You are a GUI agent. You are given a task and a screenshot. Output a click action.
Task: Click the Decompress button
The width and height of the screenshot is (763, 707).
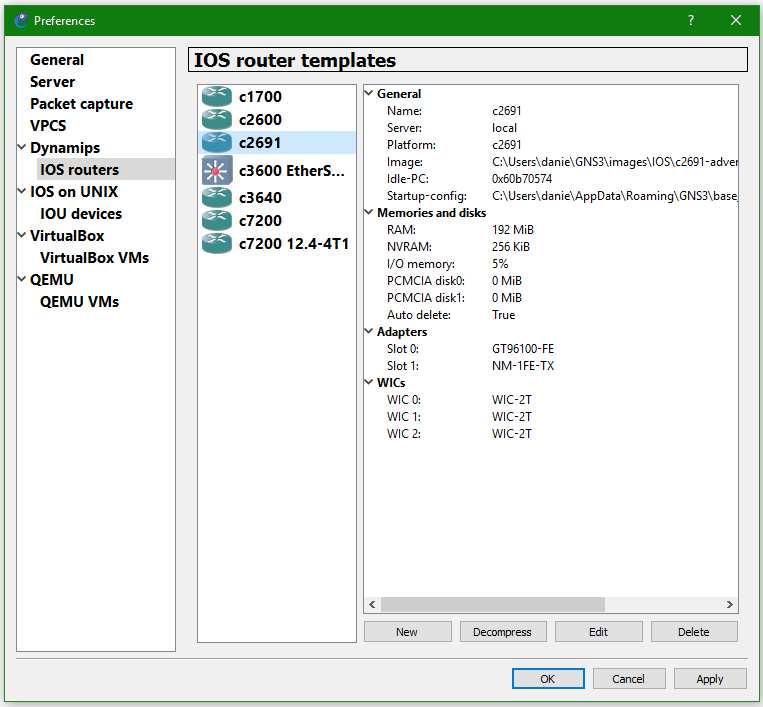point(503,632)
